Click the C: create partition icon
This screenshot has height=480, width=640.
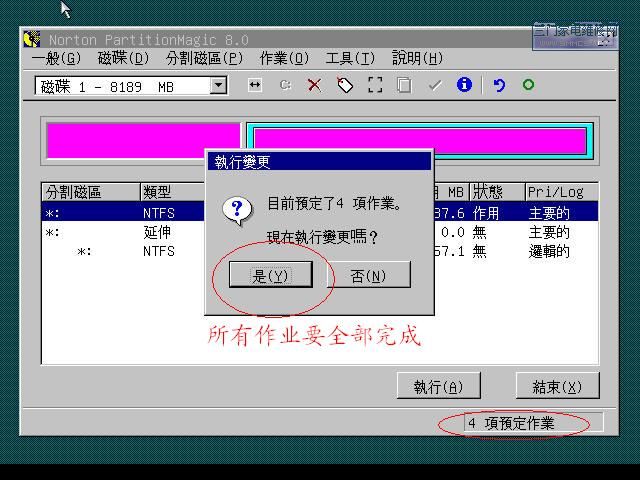tap(285, 86)
